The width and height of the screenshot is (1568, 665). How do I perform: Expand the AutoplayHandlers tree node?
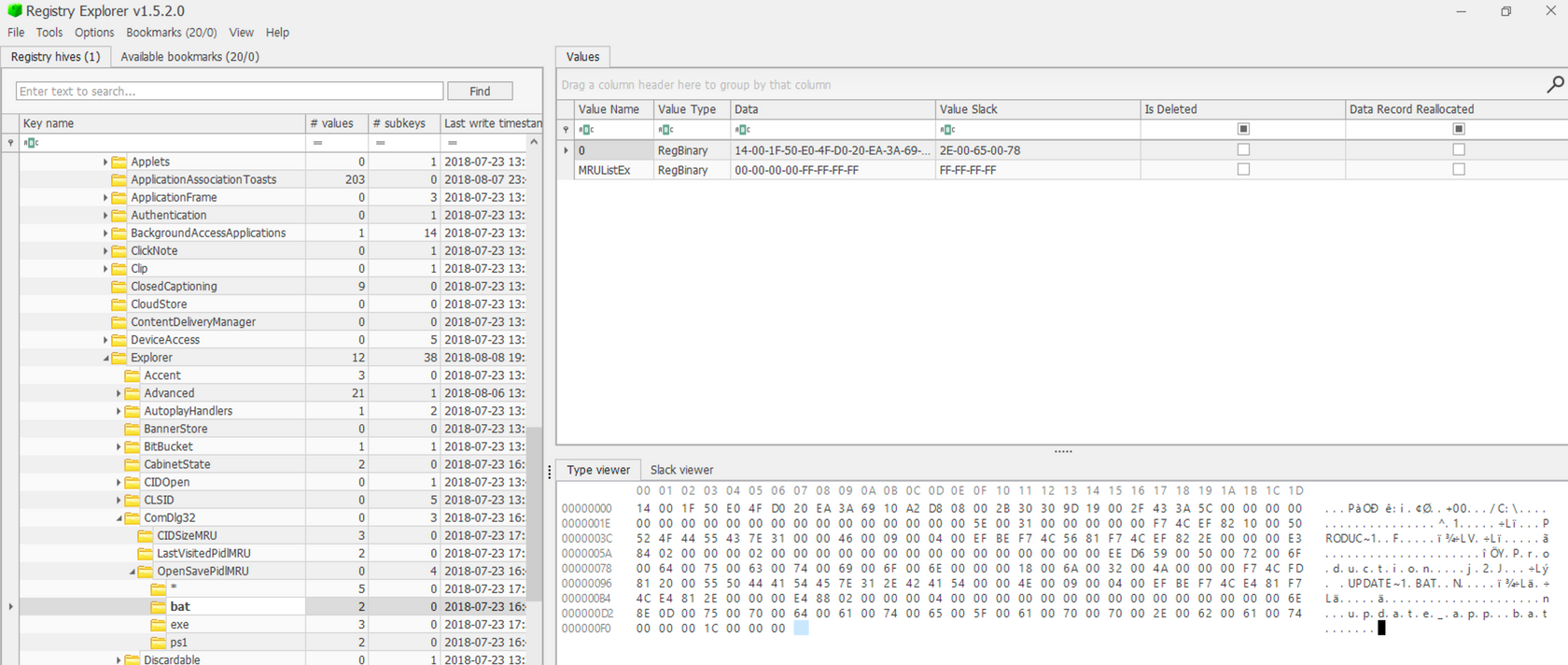119,411
